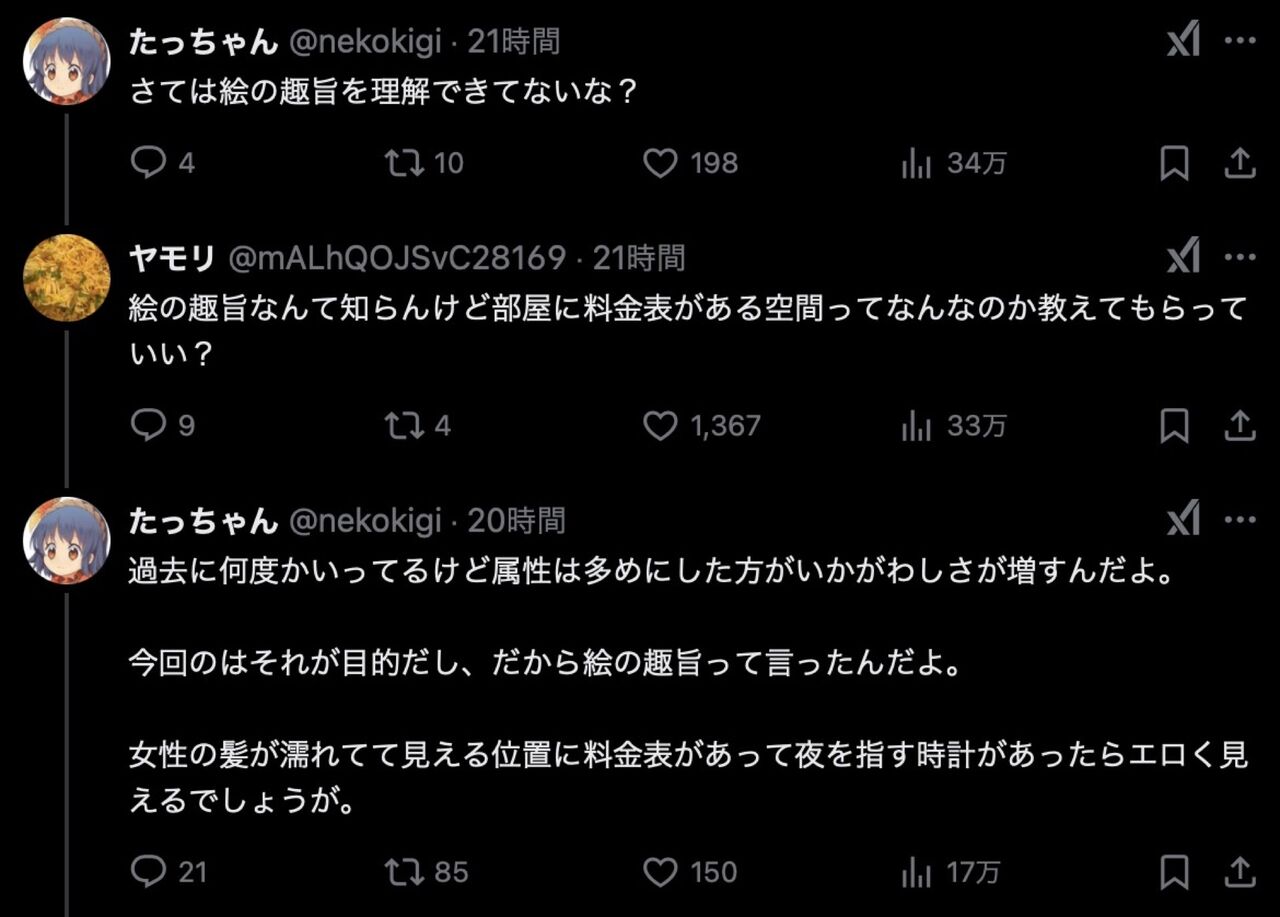Reply to ヤモリ's tweet with 9 replies
The width and height of the screenshot is (1280, 917).
coord(148,427)
